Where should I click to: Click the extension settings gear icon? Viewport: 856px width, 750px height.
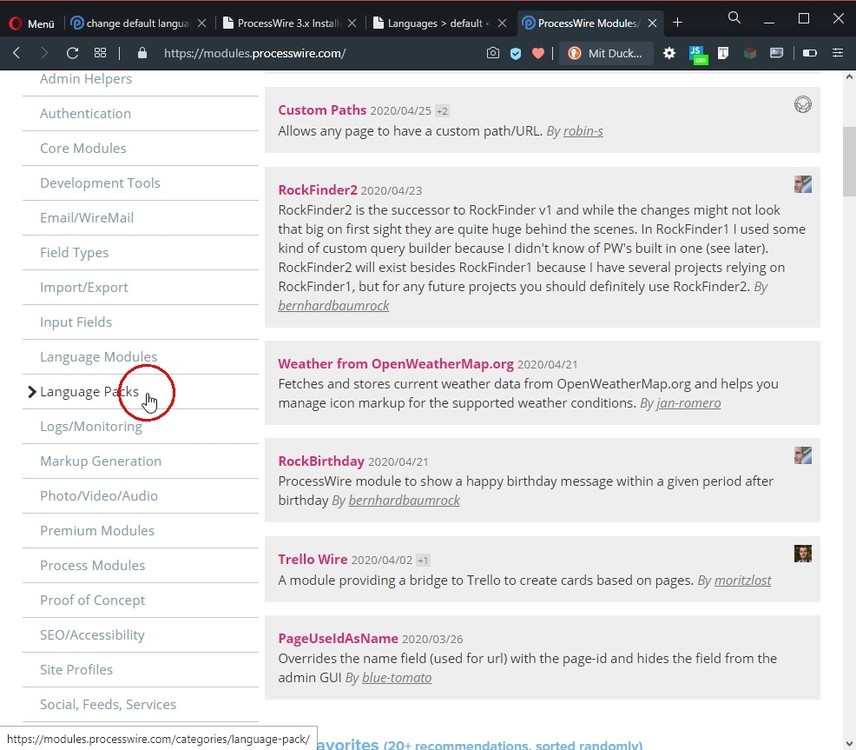669,53
